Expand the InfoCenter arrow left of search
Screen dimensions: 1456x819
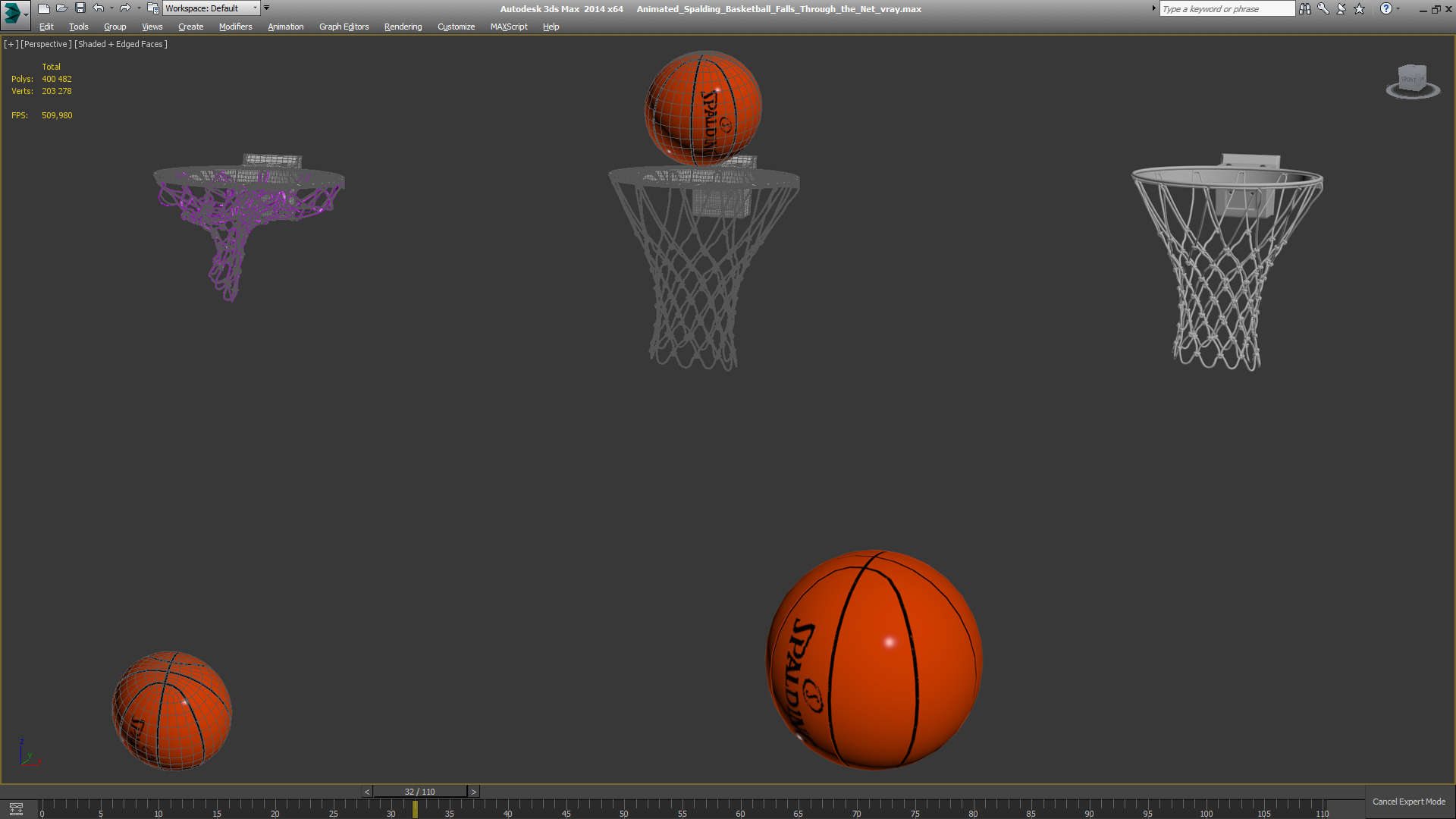(x=1154, y=8)
